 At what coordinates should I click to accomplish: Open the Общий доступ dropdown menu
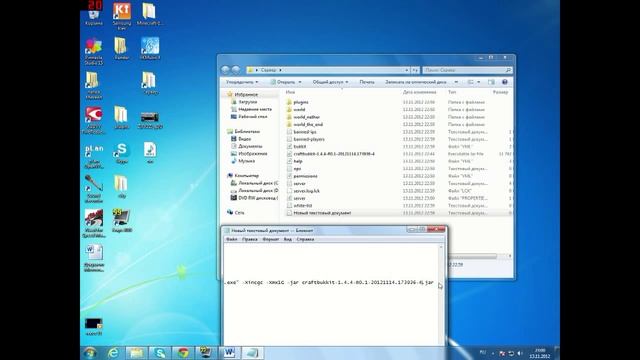[x=331, y=82]
